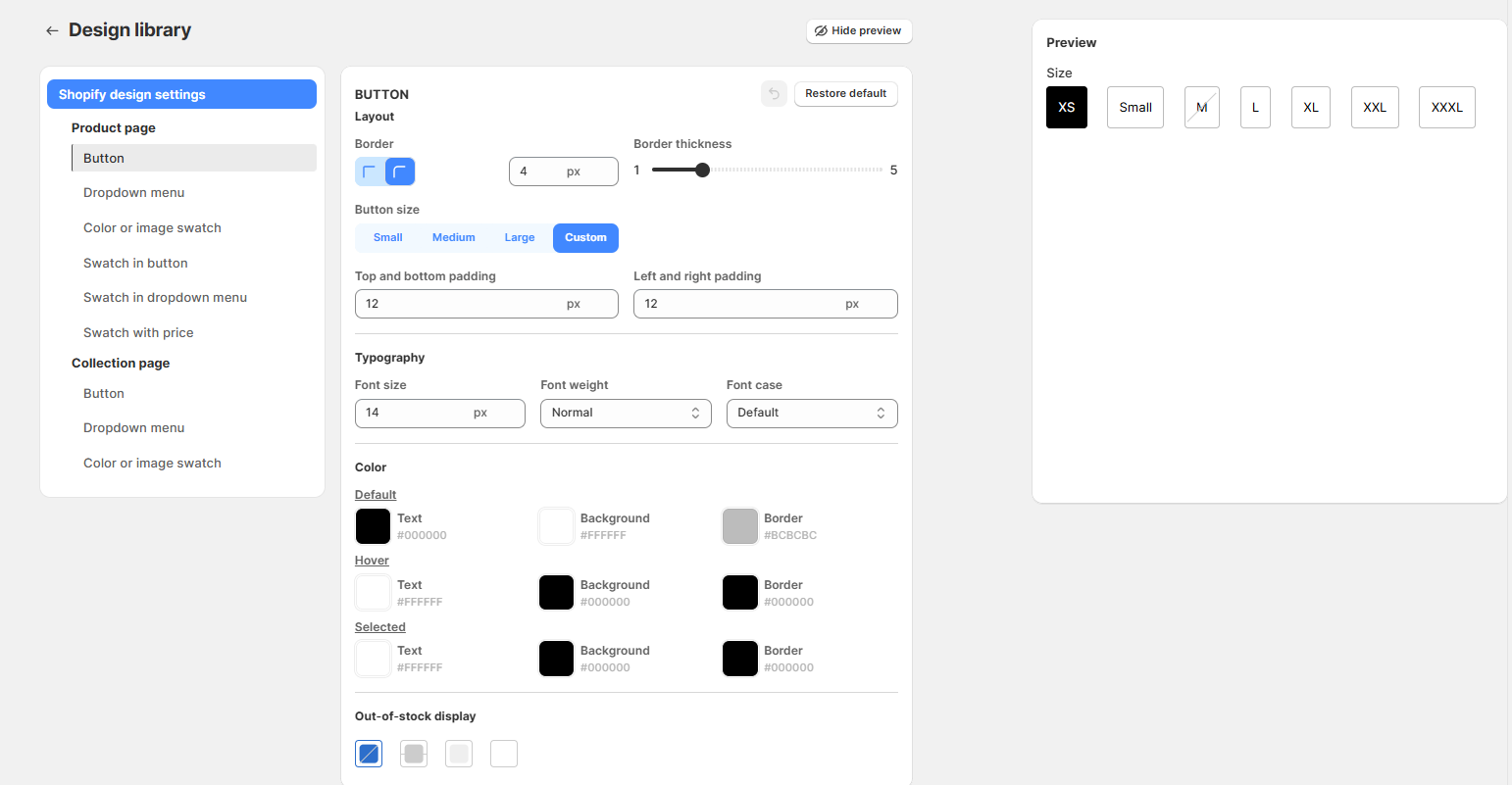This screenshot has height=785, width=1512.
Task: Select the square corner border style
Action: (x=370, y=172)
